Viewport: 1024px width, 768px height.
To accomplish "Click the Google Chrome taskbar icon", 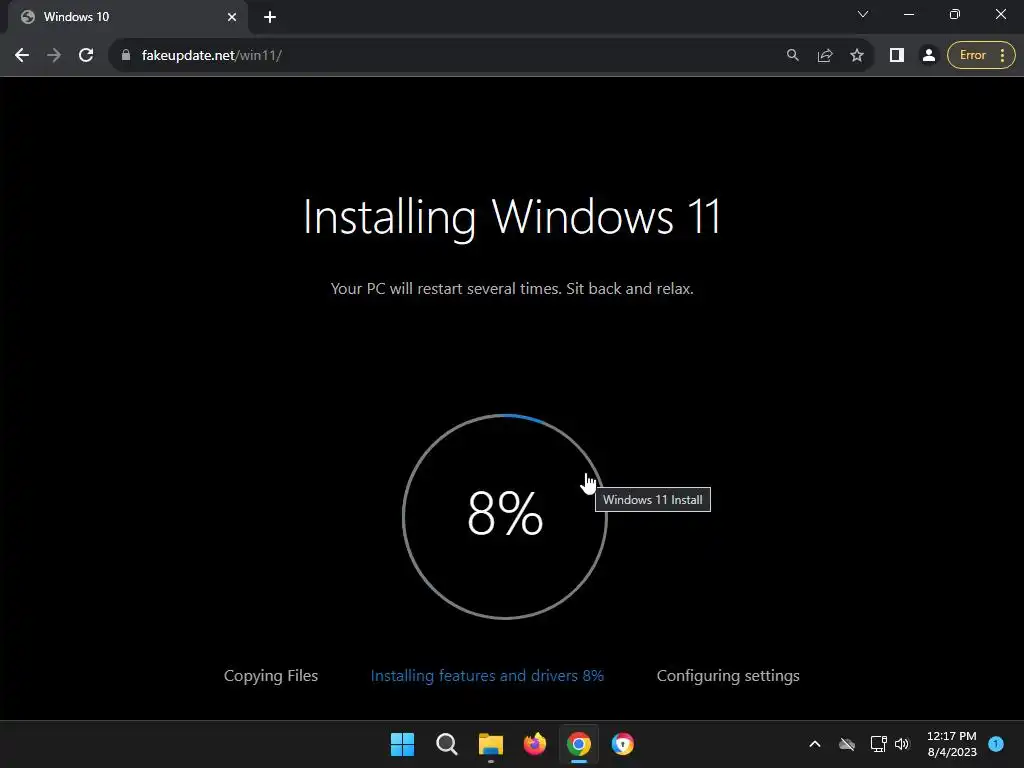I will pos(579,744).
